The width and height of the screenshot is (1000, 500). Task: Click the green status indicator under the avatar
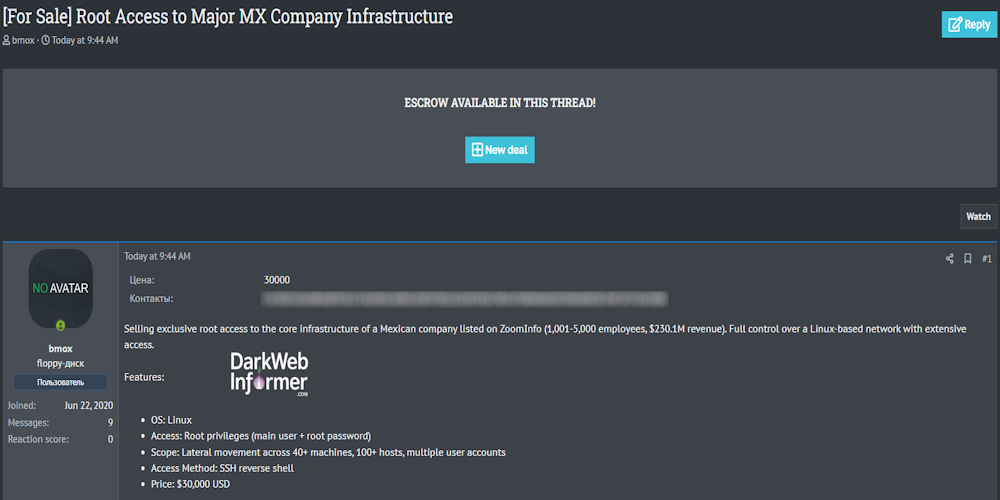click(61, 325)
